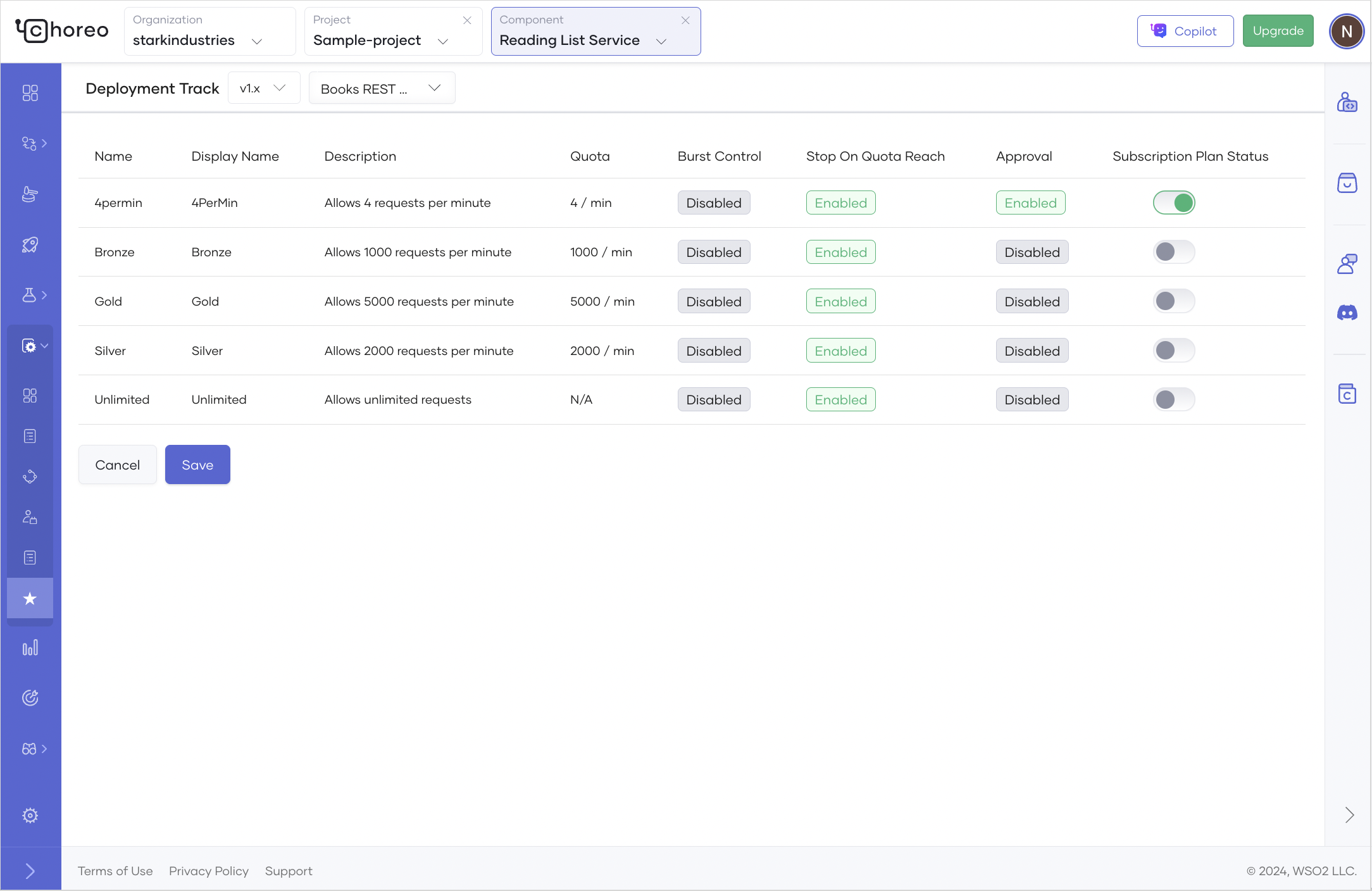Screen dimensions: 1372x891
Task: Open the developer code icon on right rail
Action: 1347,102
